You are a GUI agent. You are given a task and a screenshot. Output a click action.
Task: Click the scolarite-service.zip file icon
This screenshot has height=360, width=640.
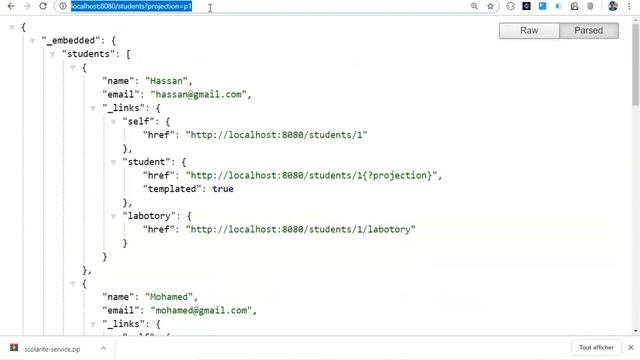(x=14, y=347)
